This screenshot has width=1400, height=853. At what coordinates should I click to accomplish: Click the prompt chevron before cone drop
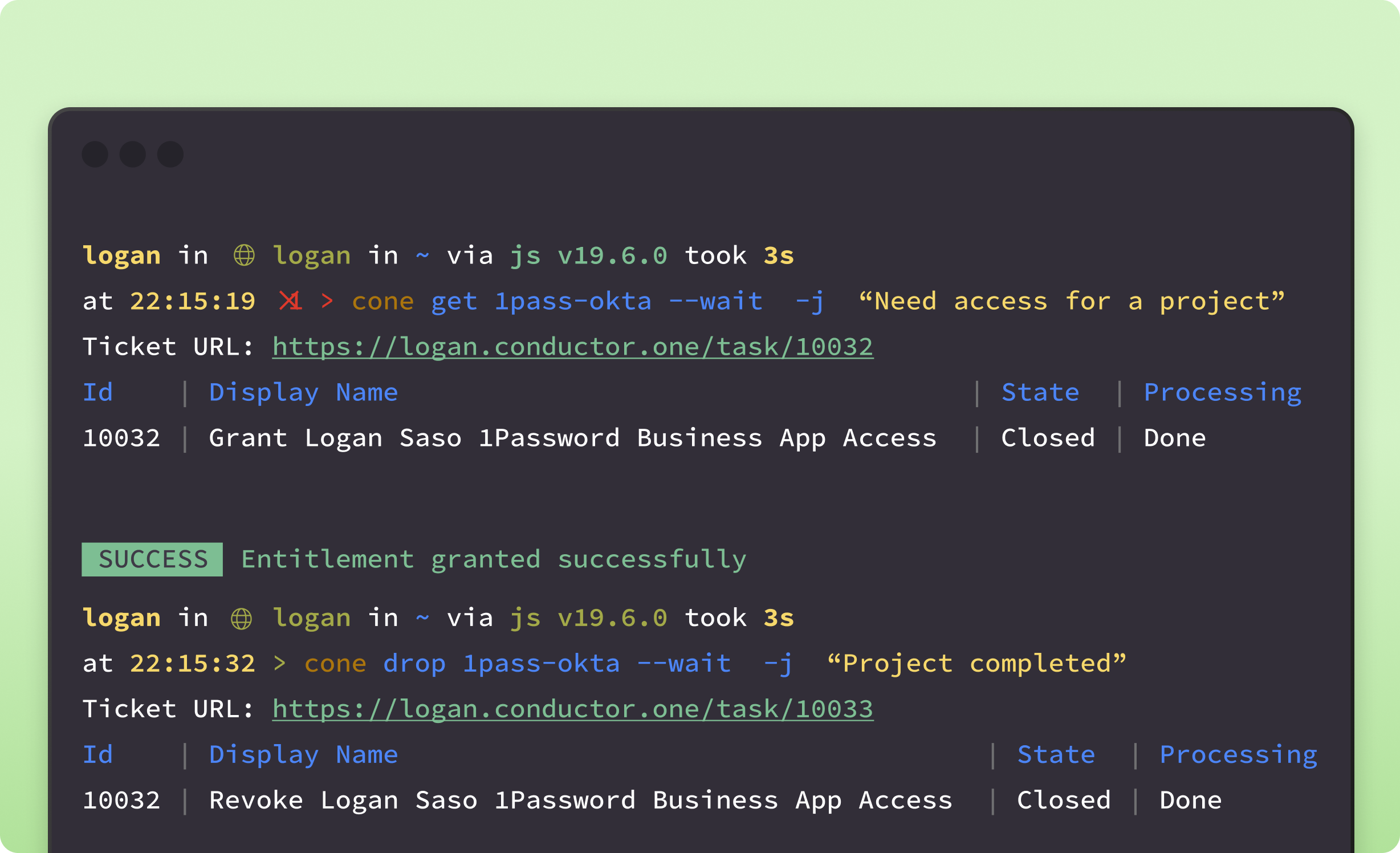tap(279, 663)
